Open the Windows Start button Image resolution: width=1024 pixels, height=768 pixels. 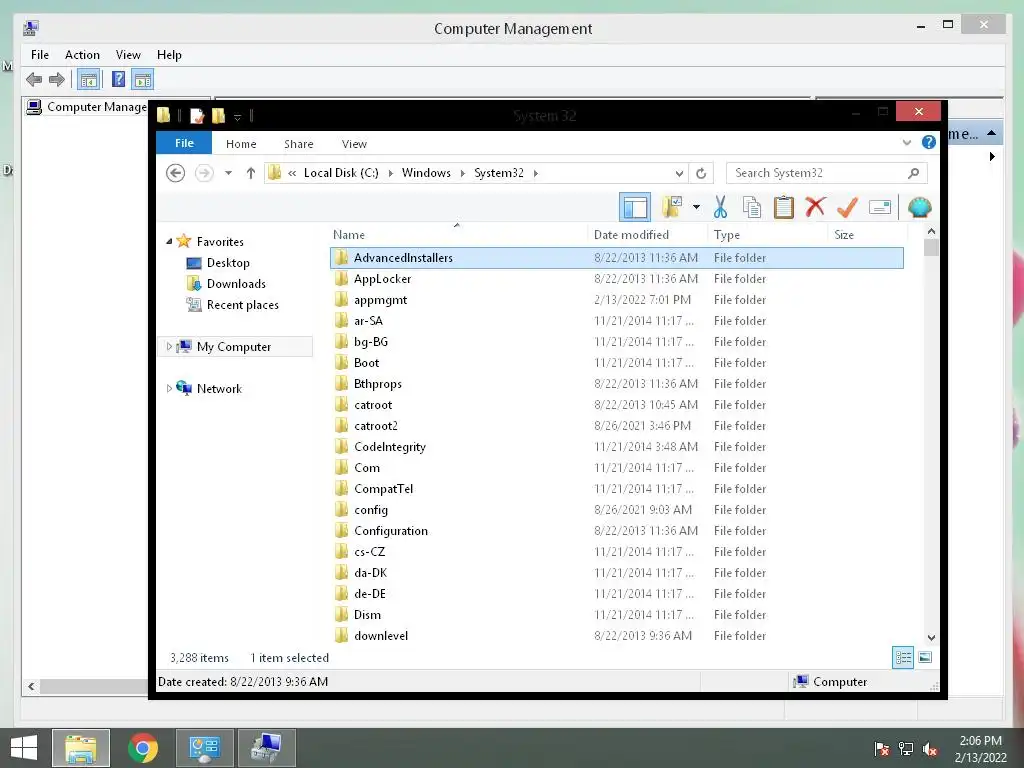tap(24, 748)
